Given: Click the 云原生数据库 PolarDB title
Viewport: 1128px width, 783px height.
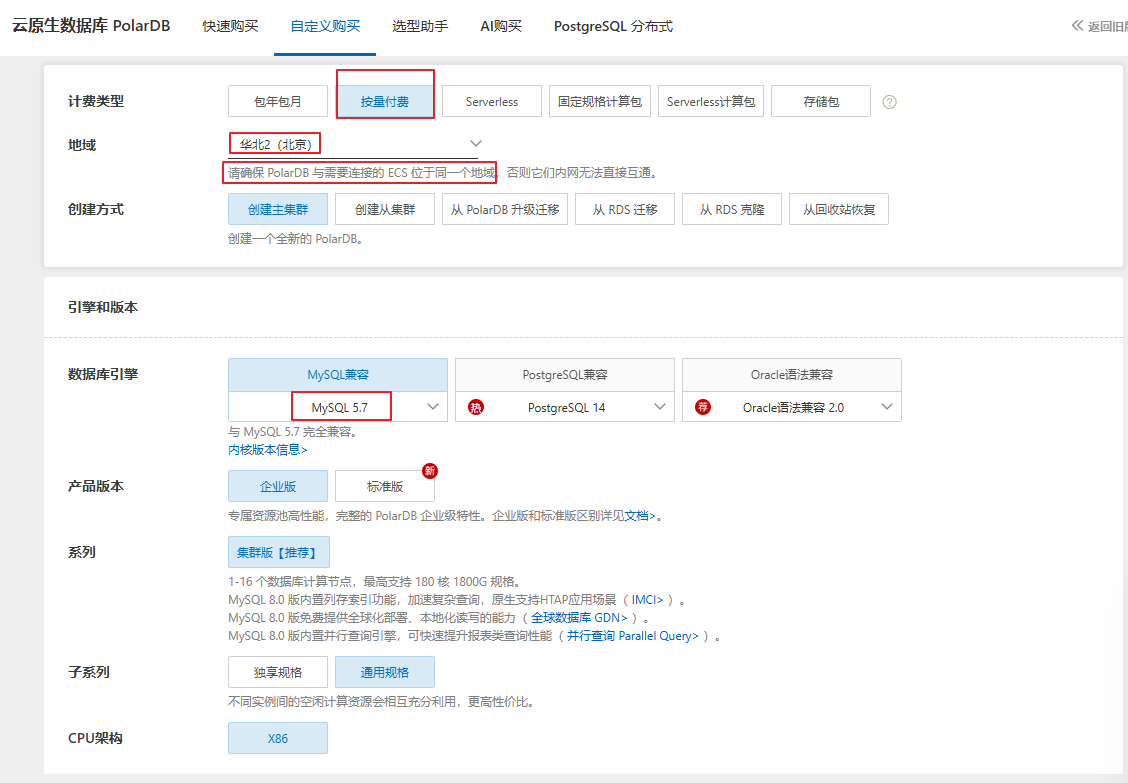Looking at the screenshot, I should (x=91, y=26).
